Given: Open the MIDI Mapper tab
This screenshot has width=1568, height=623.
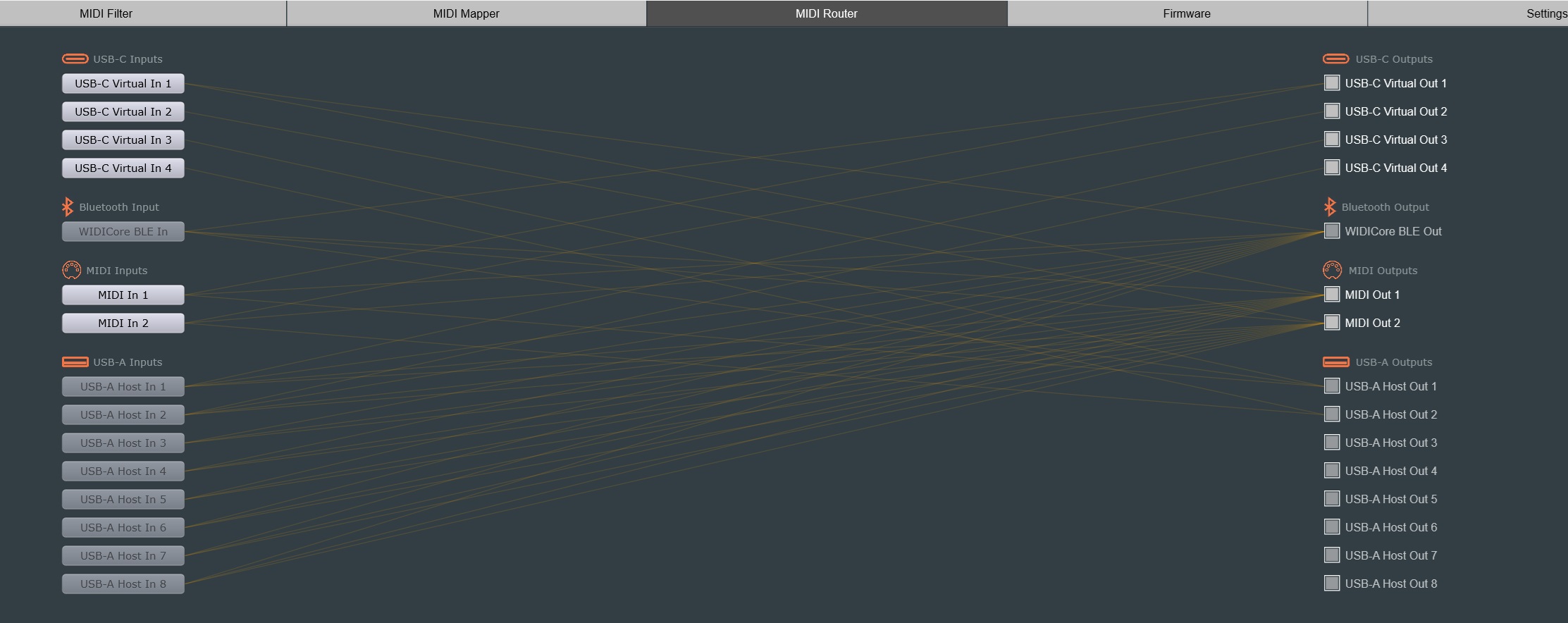Looking at the screenshot, I should [466, 13].
